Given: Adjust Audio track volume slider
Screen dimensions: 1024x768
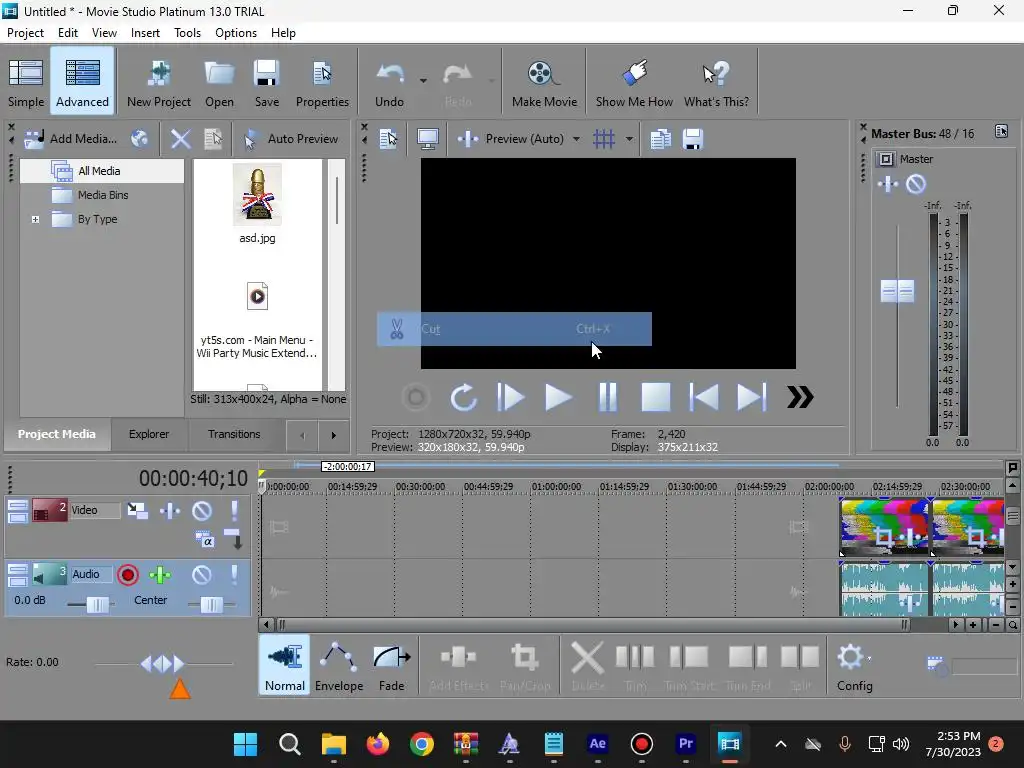Looking at the screenshot, I should click(97, 605).
